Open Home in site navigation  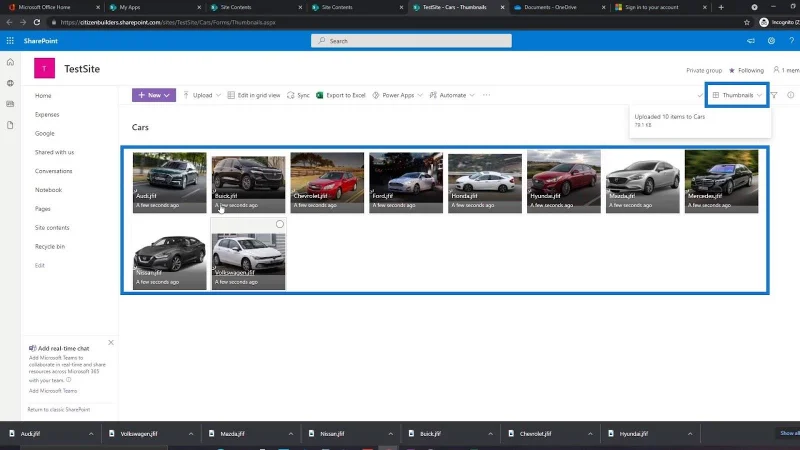coord(43,95)
